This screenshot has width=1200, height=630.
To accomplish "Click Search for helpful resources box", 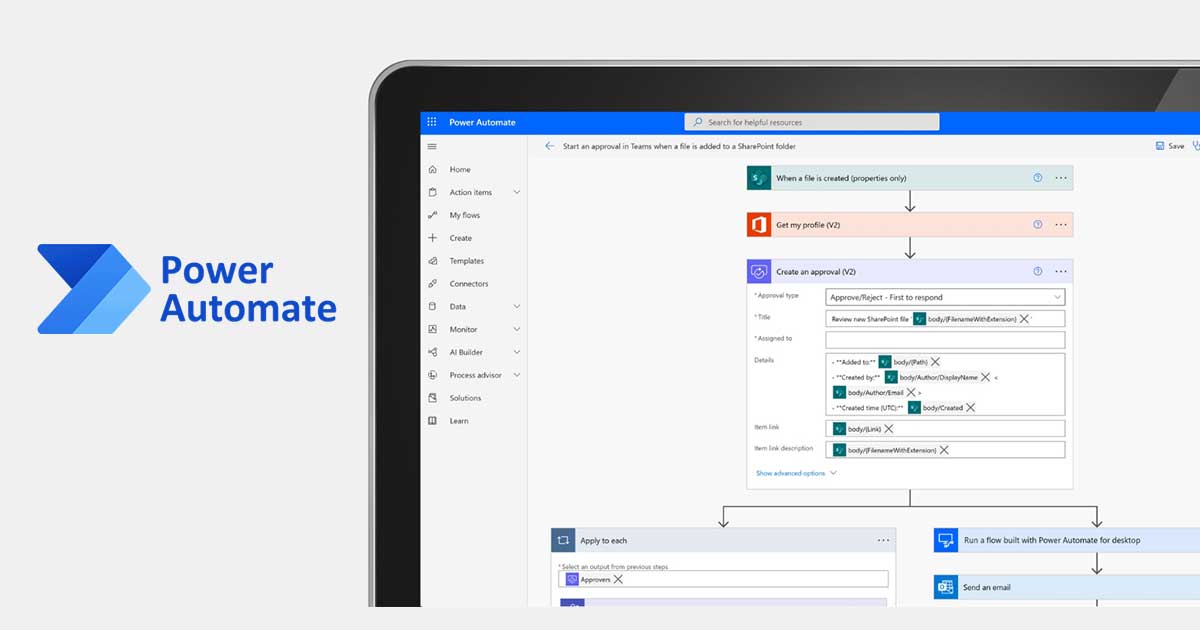I will tap(812, 122).
